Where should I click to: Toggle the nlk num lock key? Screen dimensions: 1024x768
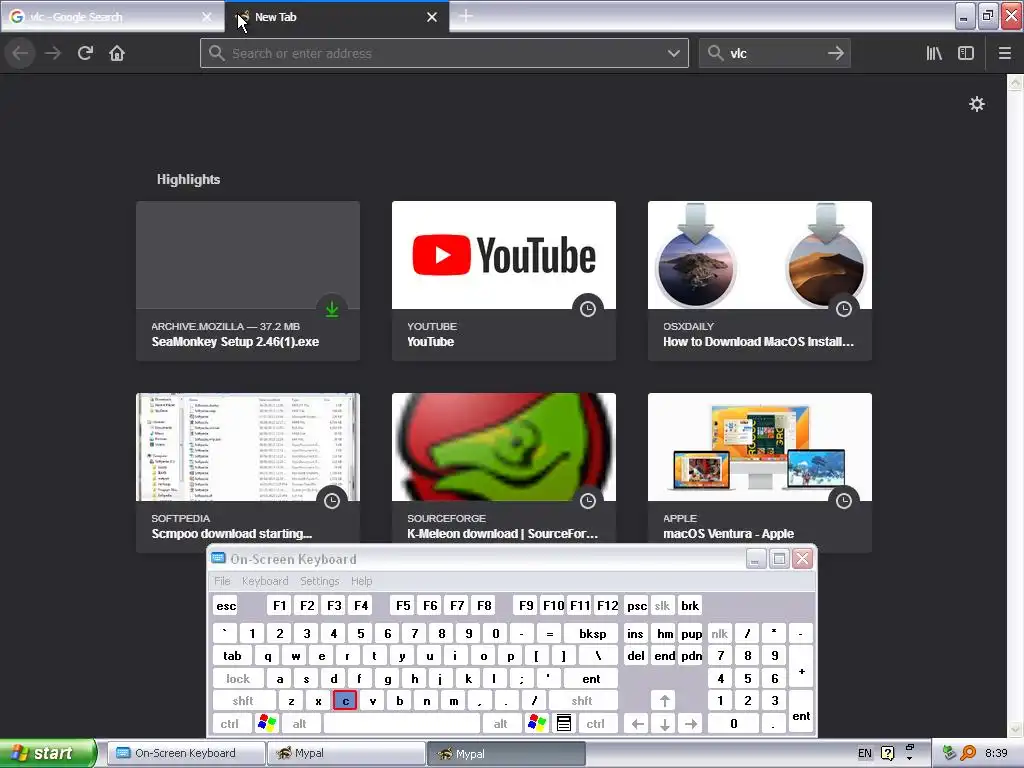(720, 633)
